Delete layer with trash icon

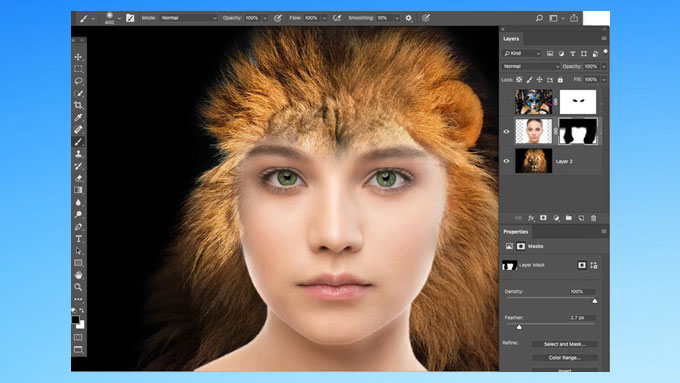point(594,218)
